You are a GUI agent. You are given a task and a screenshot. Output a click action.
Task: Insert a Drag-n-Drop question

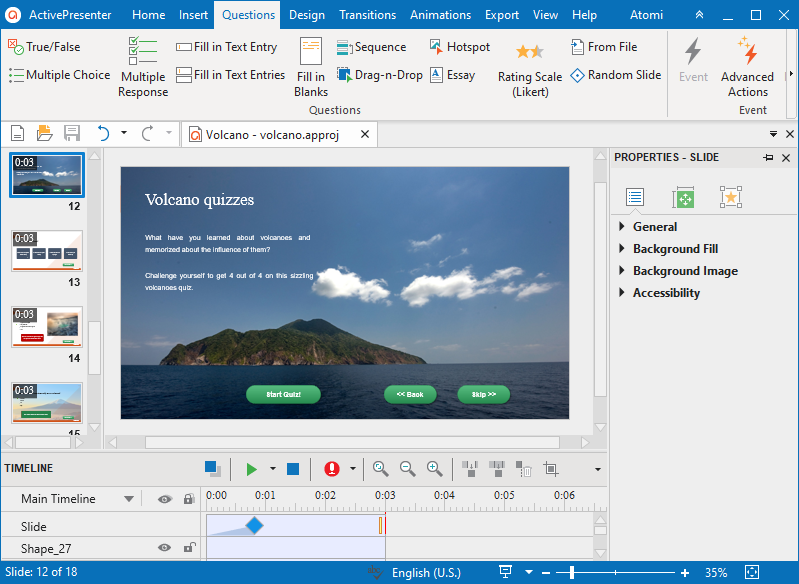(380, 75)
